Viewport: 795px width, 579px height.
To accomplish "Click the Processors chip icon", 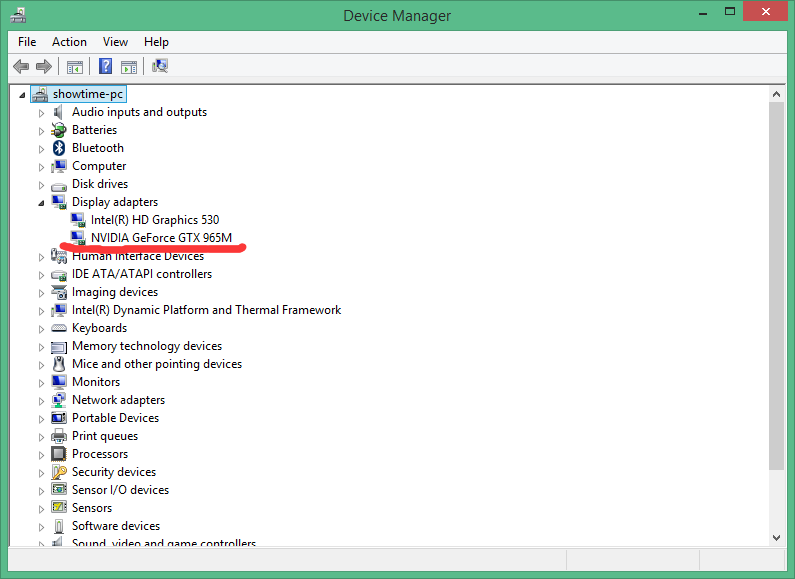I will [x=59, y=454].
